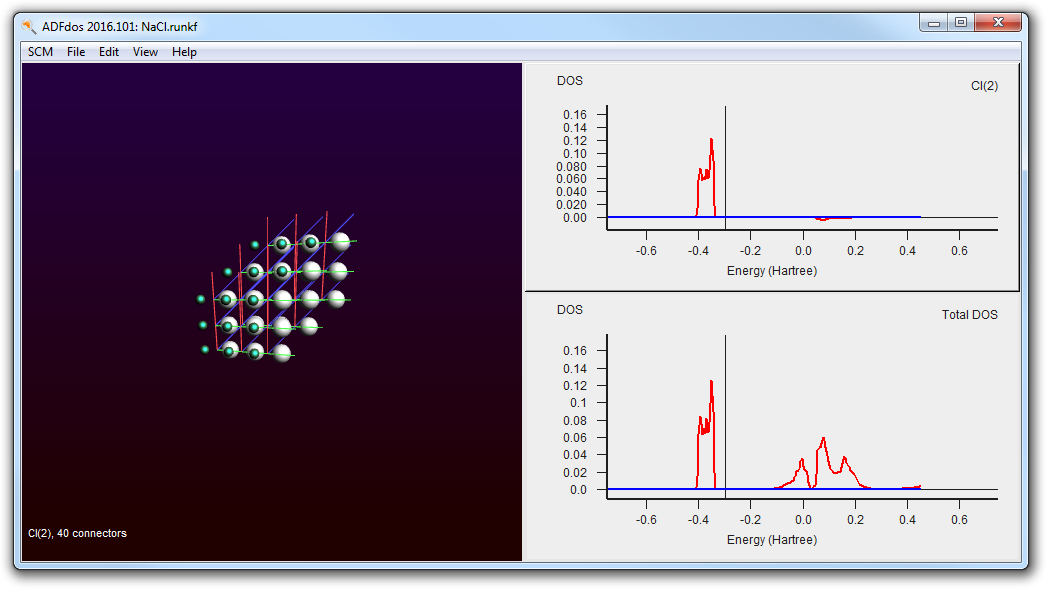
Task: Click the Total DOS label in lower plot
Action: (x=970, y=315)
